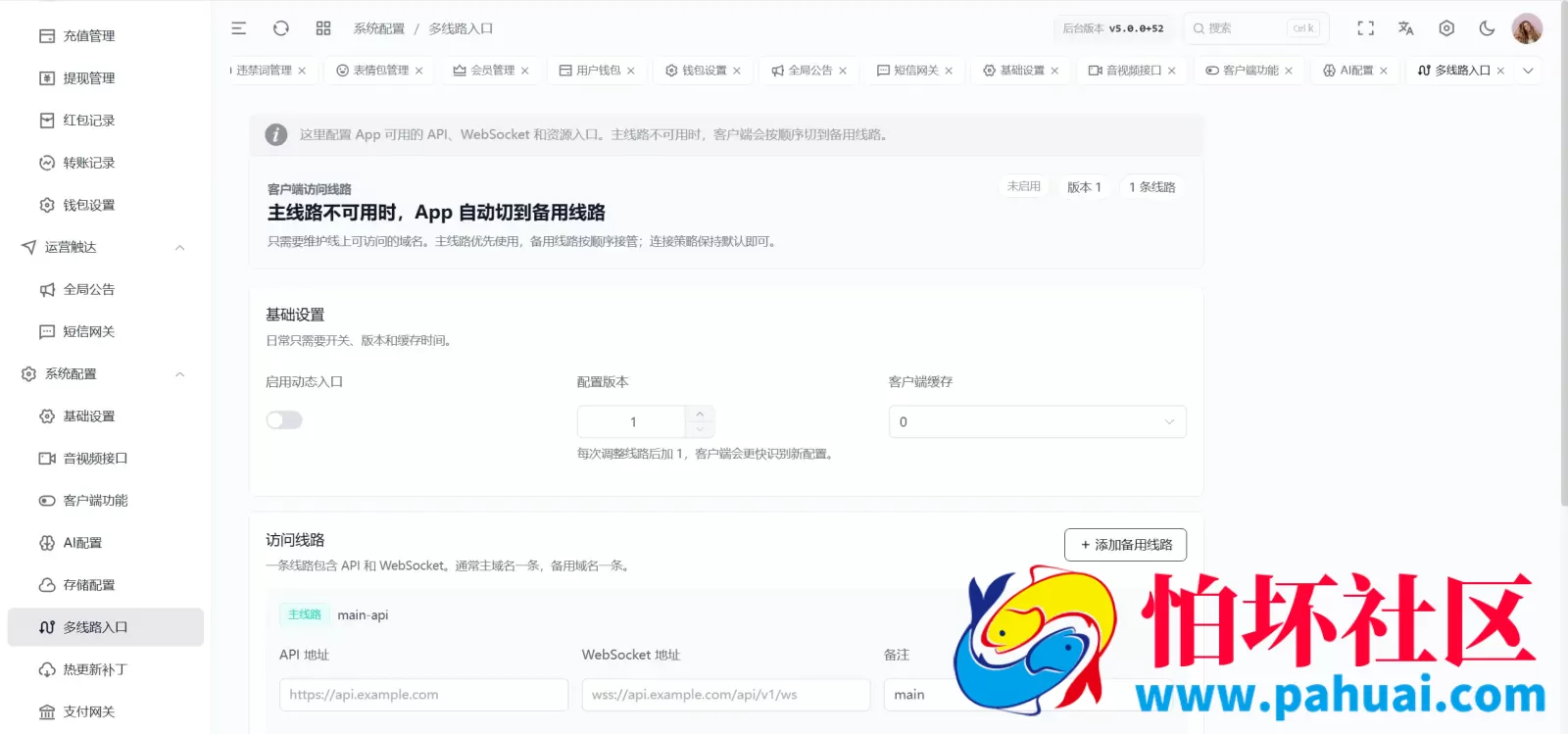Open the user avatar menu
This screenshot has height=734, width=1568.
coord(1527,28)
